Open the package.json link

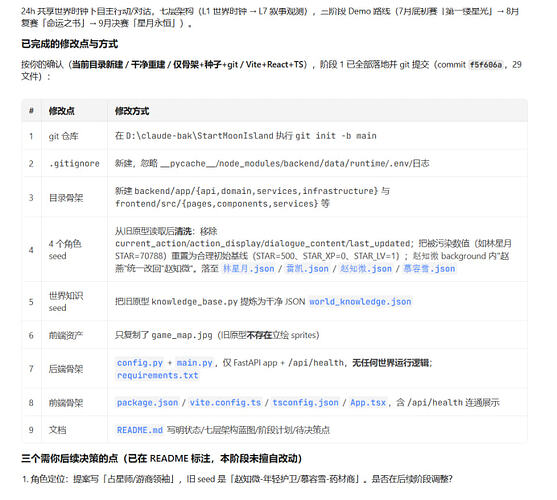147,402
